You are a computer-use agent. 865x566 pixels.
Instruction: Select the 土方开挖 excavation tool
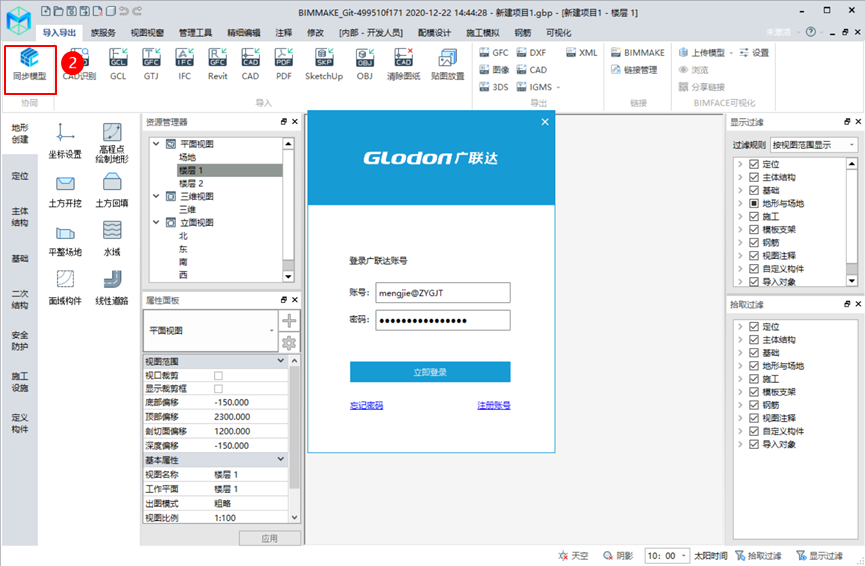(x=65, y=191)
